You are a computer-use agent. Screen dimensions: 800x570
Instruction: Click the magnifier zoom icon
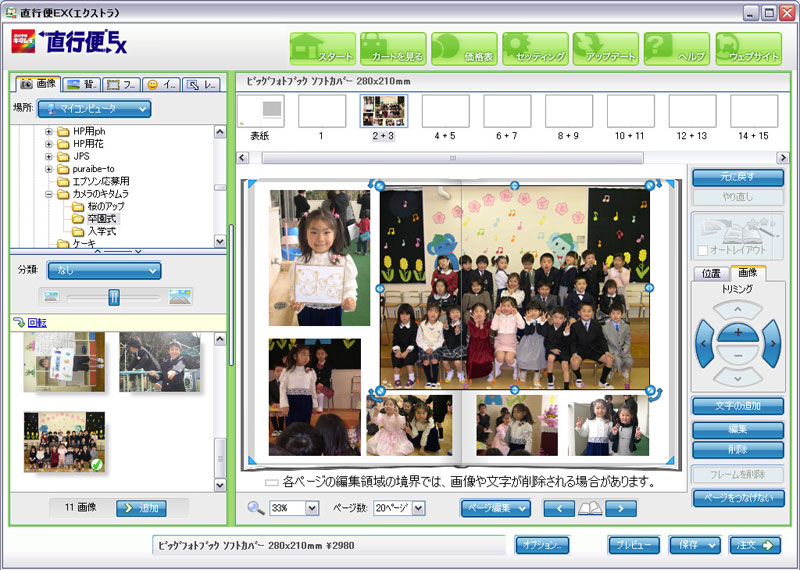coord(256,509)
